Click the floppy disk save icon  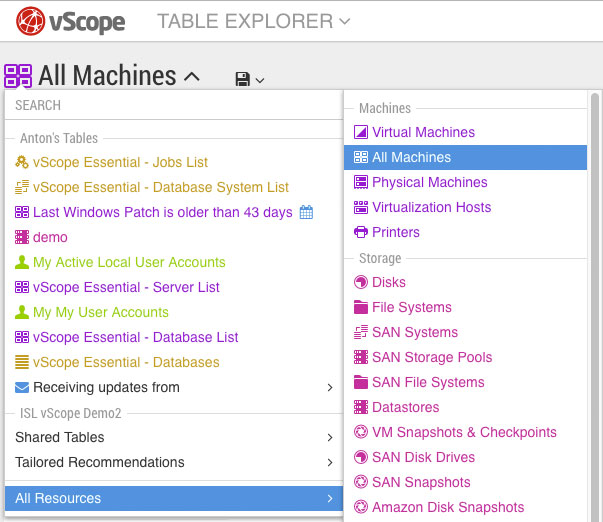tap(243, 79)
